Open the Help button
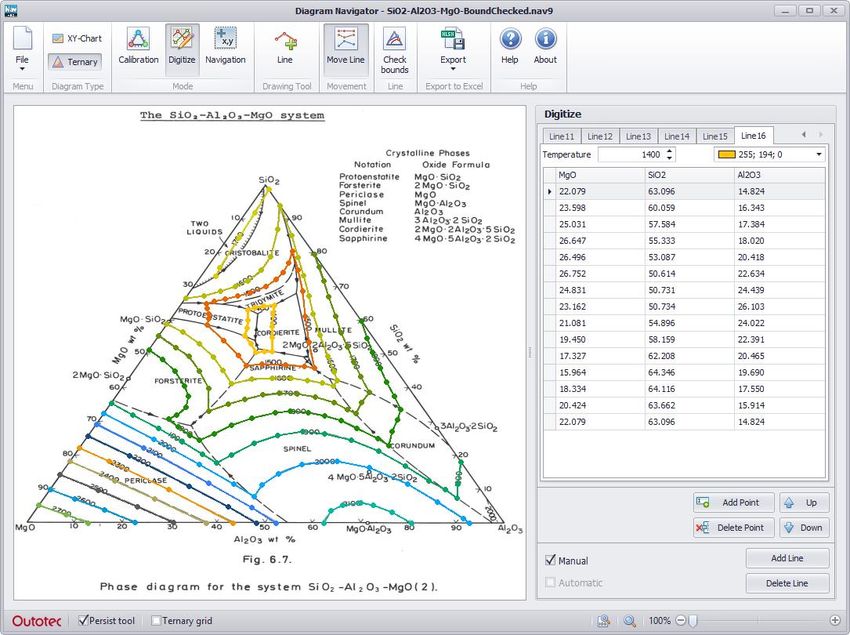The height and width of the screenshot is (635, 850). coord(510,46)
